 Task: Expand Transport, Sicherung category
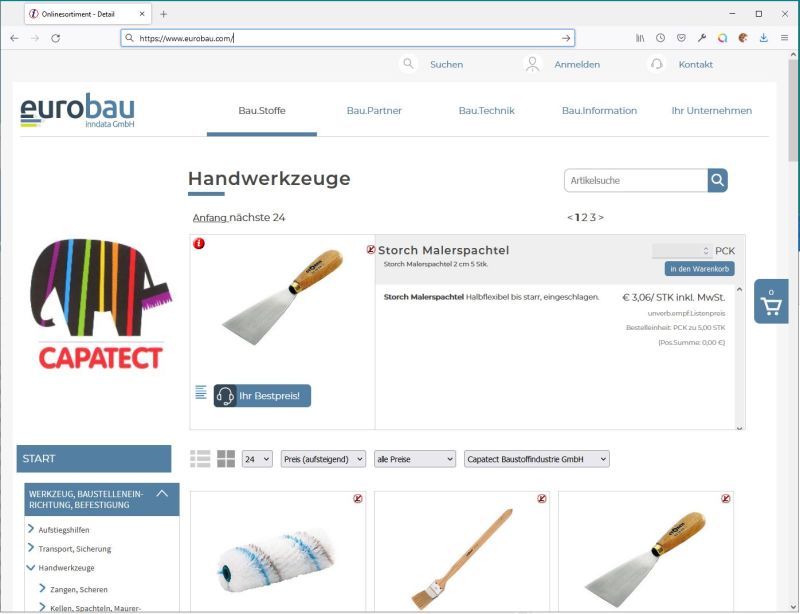(31, 548)
